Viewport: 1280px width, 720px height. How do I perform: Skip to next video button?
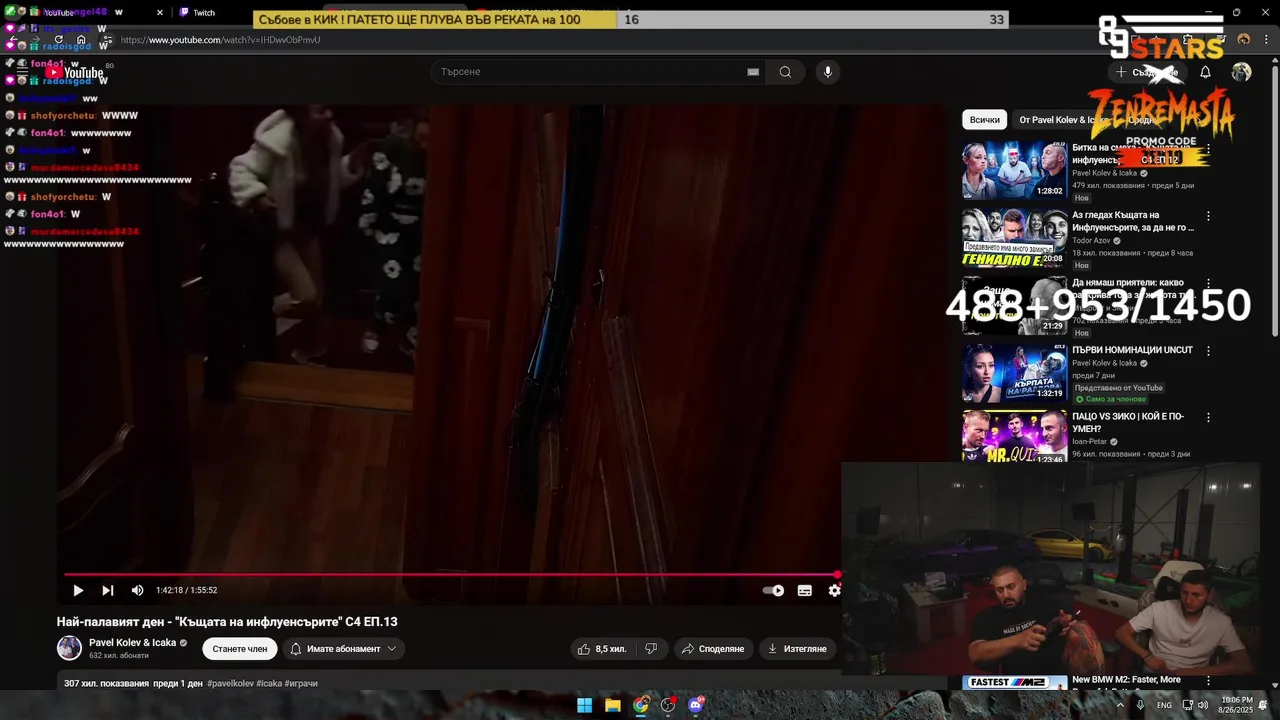108,590
